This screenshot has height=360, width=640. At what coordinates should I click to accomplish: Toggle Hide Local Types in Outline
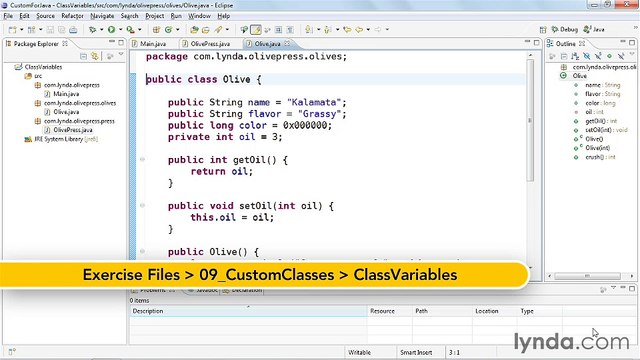point(621,56)
